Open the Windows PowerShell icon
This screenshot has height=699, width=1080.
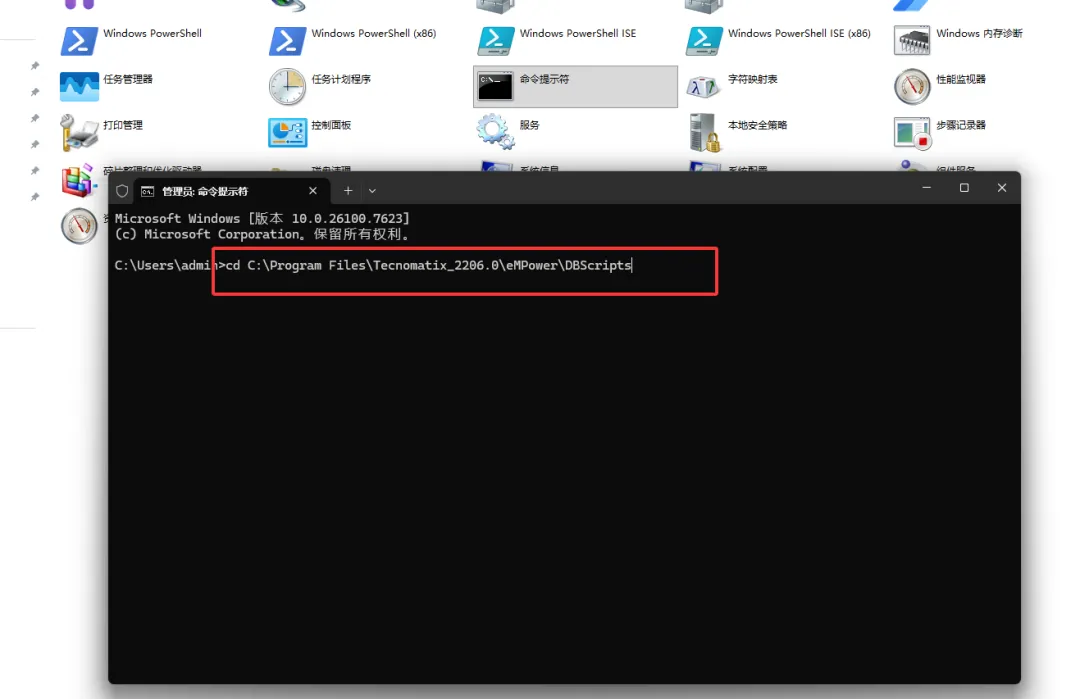(79, 41)
